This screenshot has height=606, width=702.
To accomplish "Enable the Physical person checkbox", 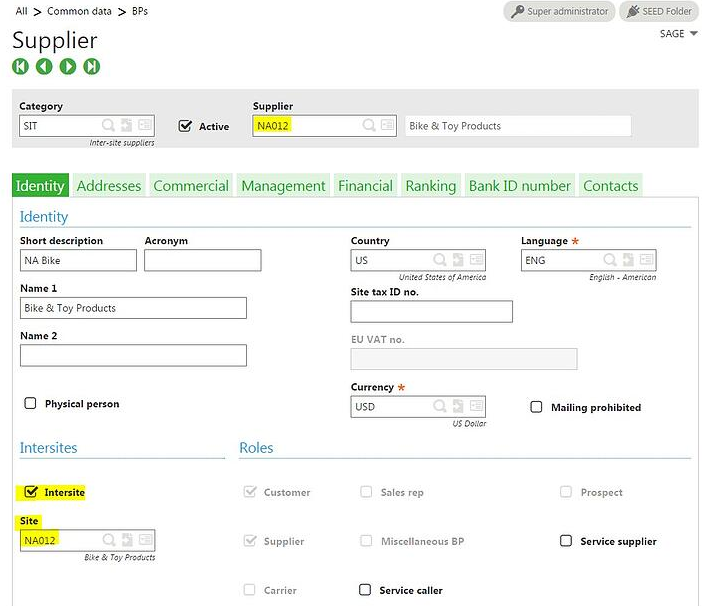I will (31, 404).
